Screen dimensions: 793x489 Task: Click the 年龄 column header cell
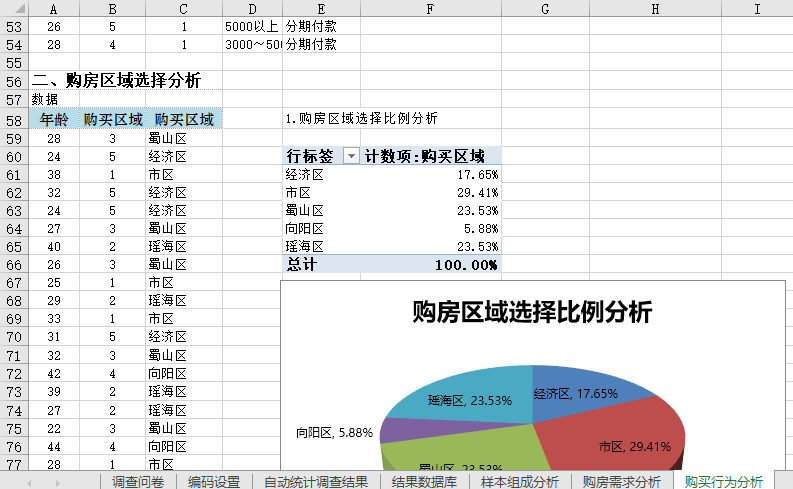tap(53, 120)
